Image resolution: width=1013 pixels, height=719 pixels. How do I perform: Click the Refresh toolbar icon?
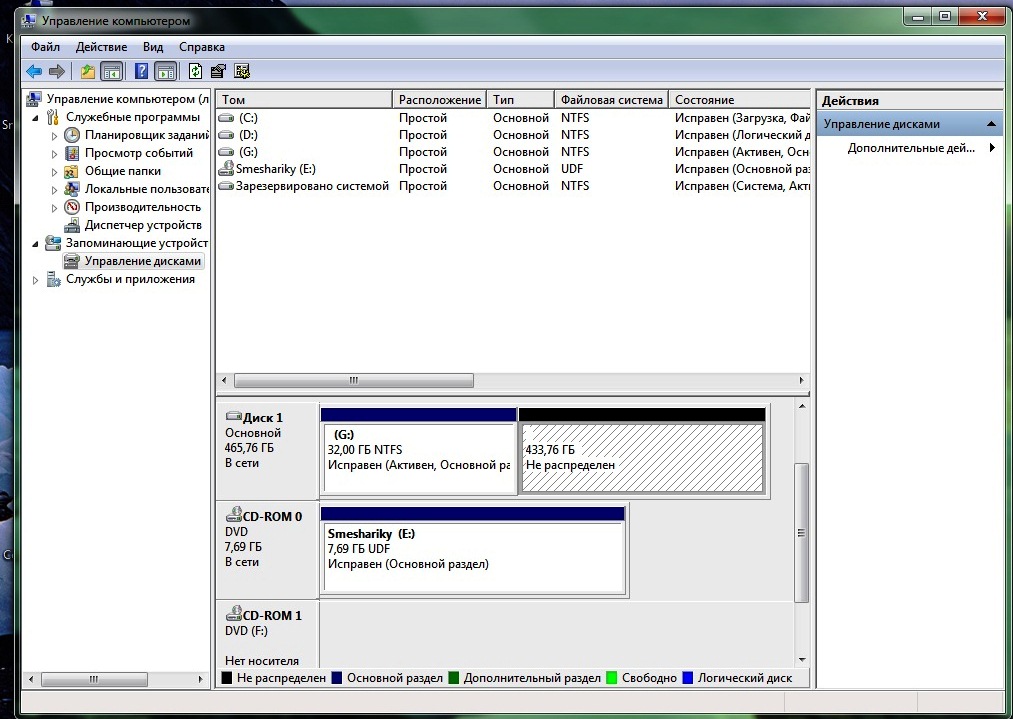point(195,71)
